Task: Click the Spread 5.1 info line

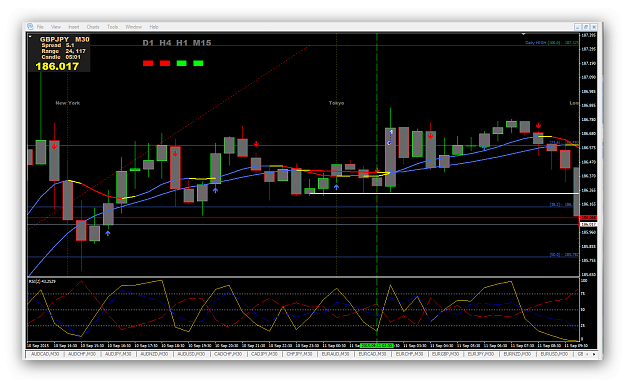Action: click(x=58, y=45)
